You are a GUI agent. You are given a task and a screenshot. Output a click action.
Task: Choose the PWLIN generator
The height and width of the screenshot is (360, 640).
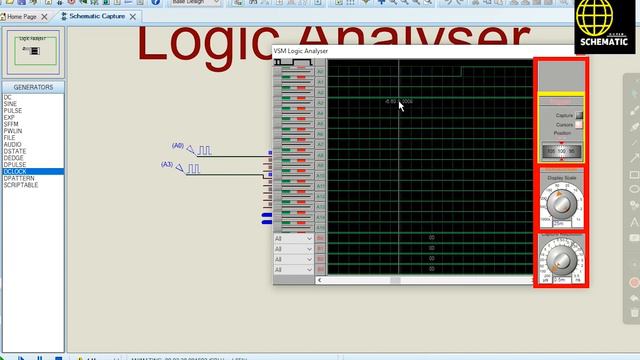(x=13, y=131)
